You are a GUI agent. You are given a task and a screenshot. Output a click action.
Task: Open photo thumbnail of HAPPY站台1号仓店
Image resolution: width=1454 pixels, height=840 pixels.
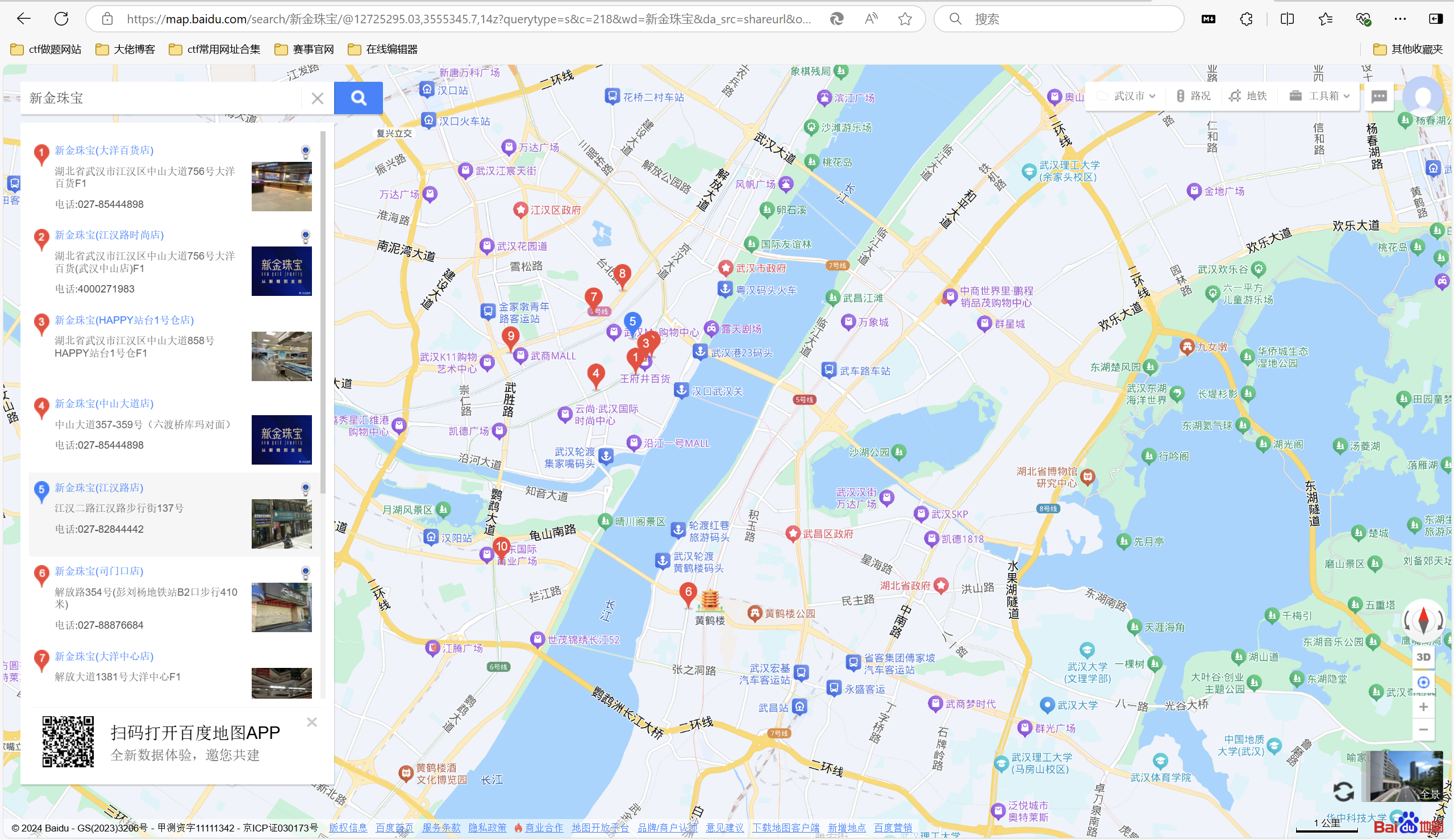(282, 357)
